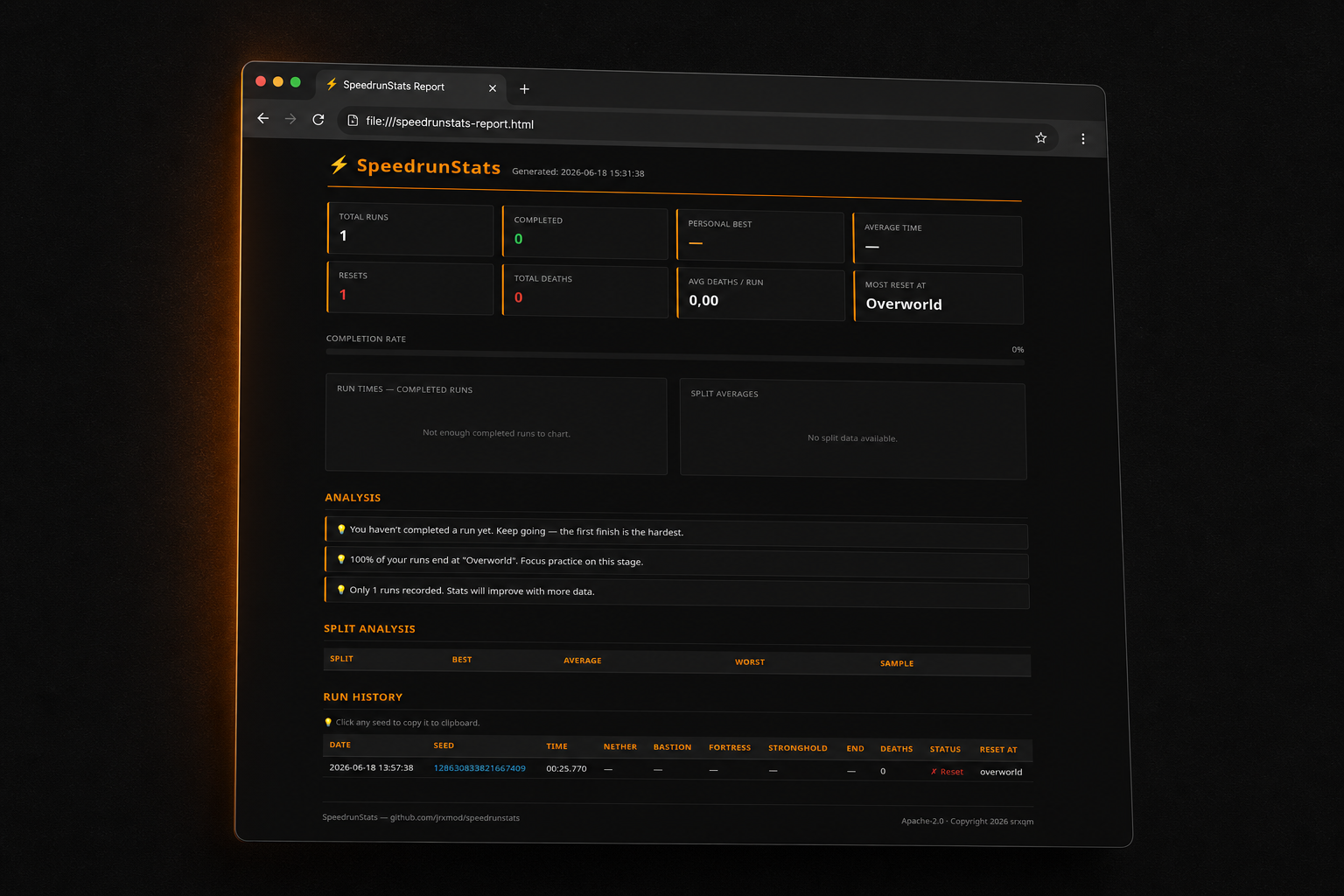Click the SpeedrunStats lightning bolt logo

pyautogui.click(x=339, y=164)
